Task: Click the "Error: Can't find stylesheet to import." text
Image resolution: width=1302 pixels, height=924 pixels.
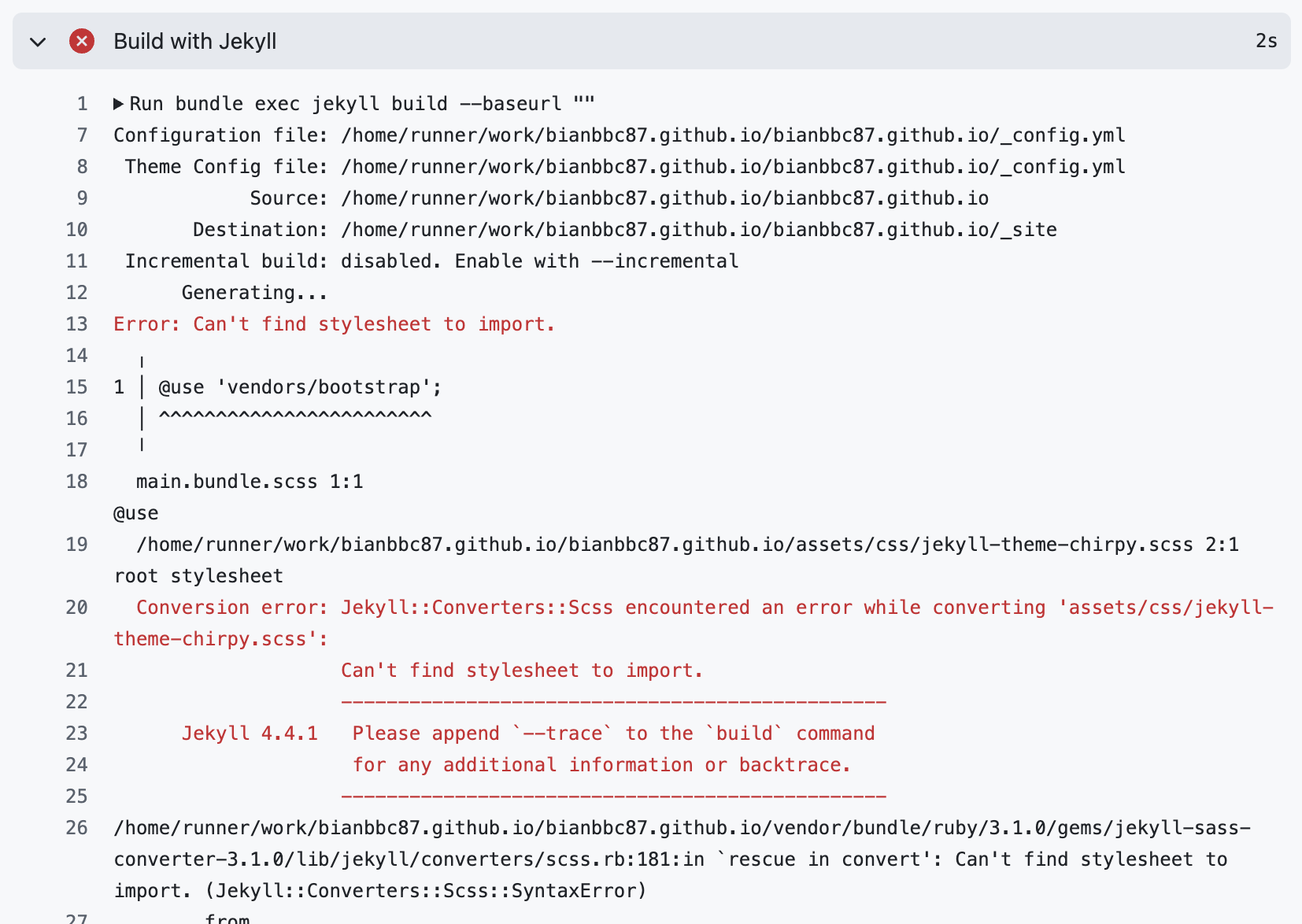Action: tap(334, 324)
